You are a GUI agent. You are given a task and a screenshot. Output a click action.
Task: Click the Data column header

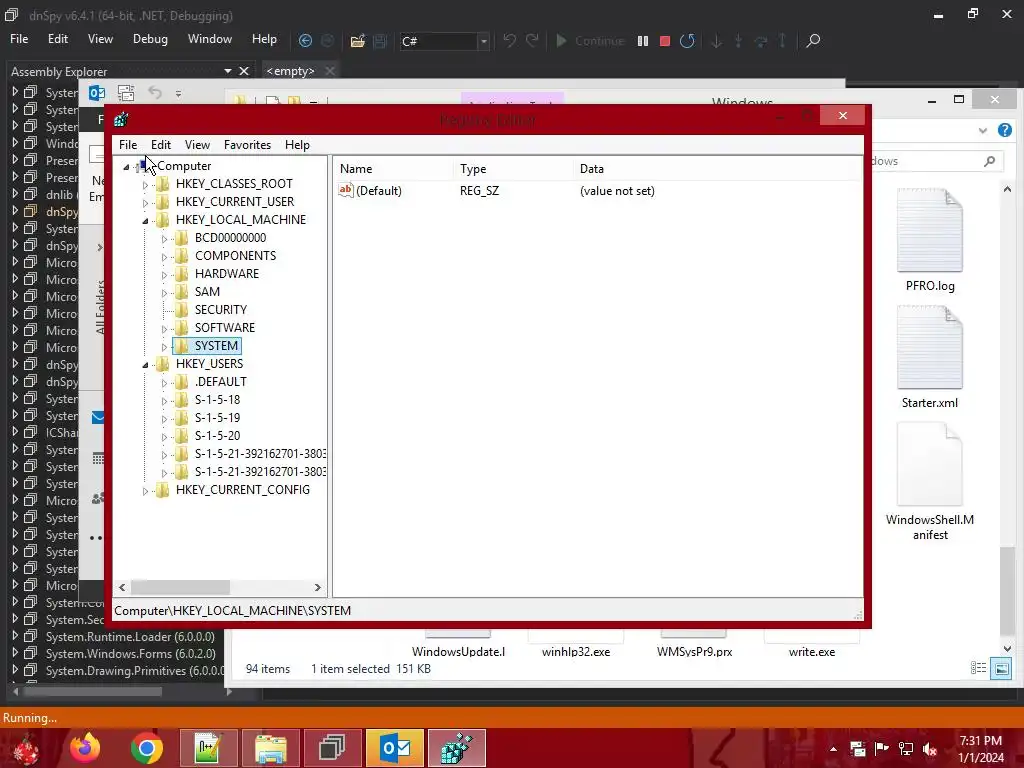(x=717, y=168)
